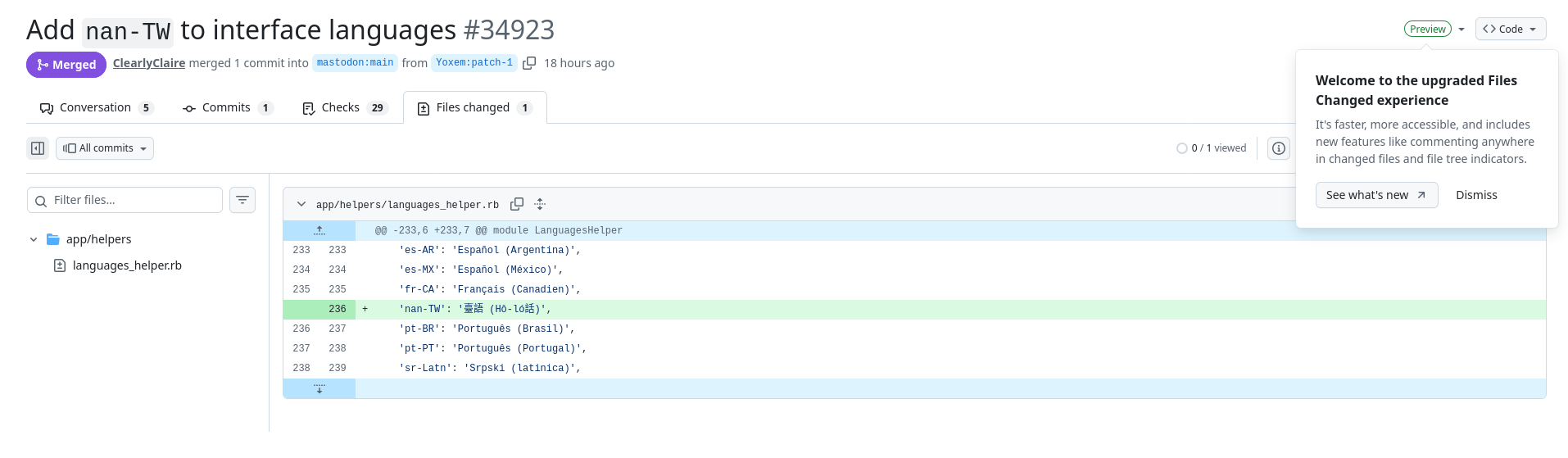Mark file viewed radio indicator
The image size is (1568, 458).
coord(1182,148)
